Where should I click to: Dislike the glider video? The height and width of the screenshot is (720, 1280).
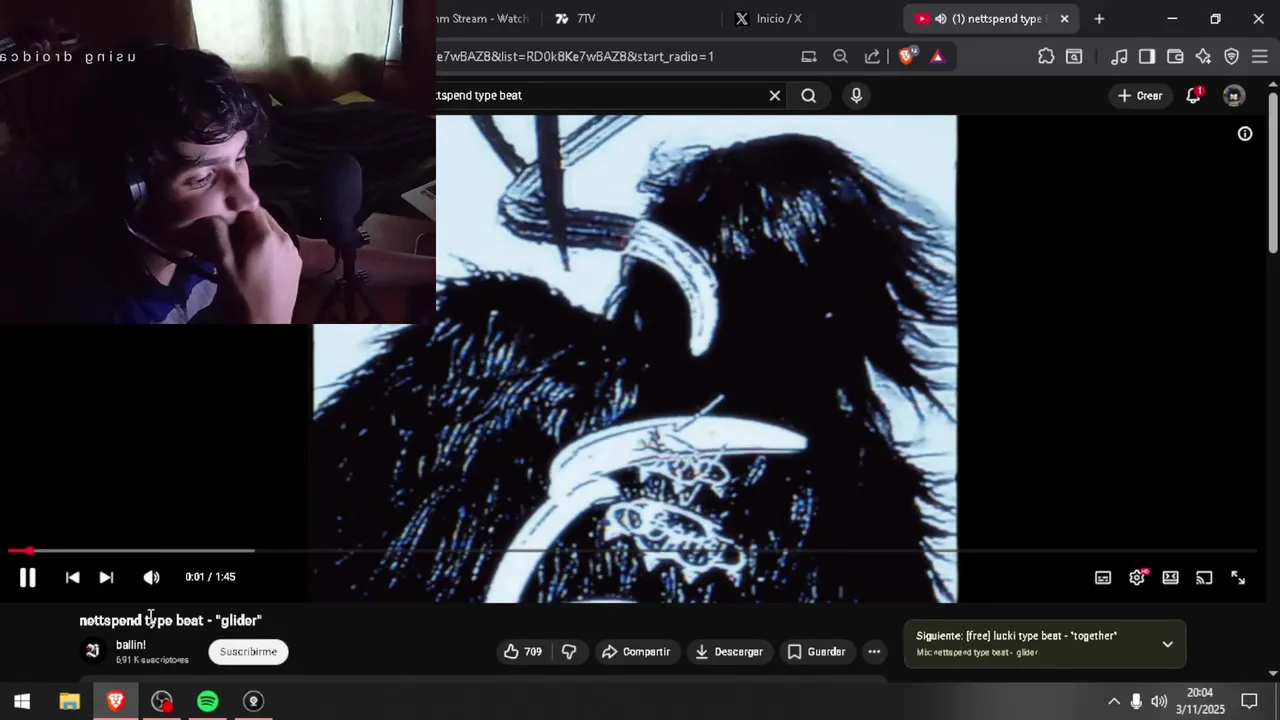(x=569, y=652)
